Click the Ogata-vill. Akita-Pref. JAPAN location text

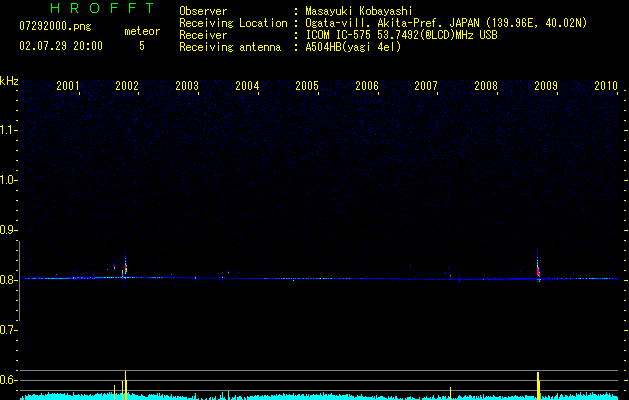pos(446,23)
